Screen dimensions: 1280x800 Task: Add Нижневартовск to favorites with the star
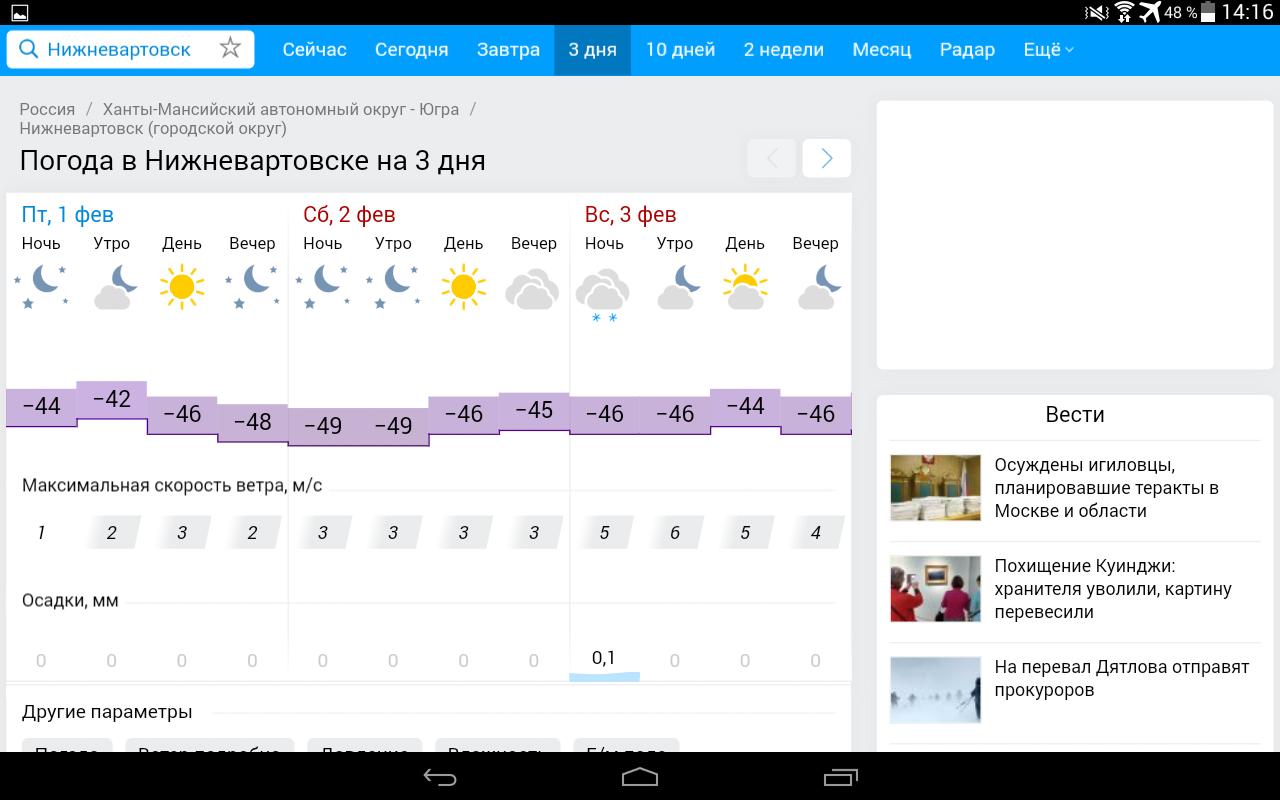coord(230,49)
